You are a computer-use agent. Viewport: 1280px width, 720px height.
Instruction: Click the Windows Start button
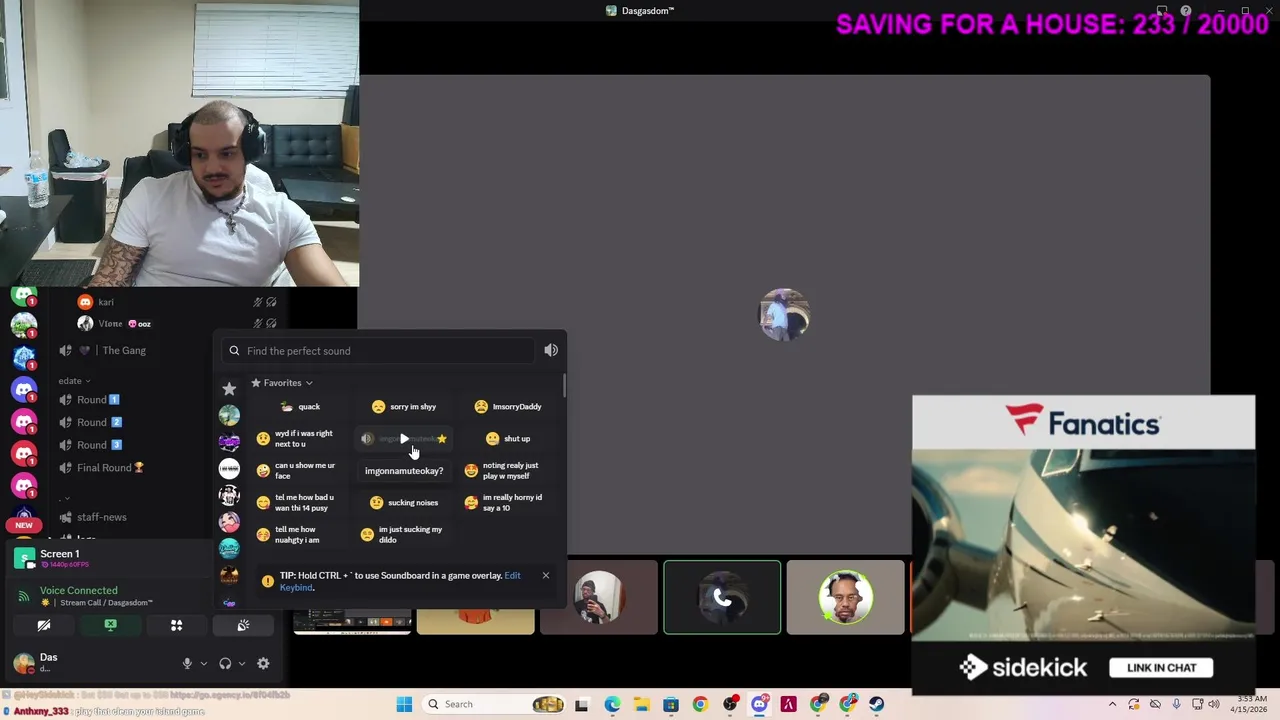click(404, 704)
